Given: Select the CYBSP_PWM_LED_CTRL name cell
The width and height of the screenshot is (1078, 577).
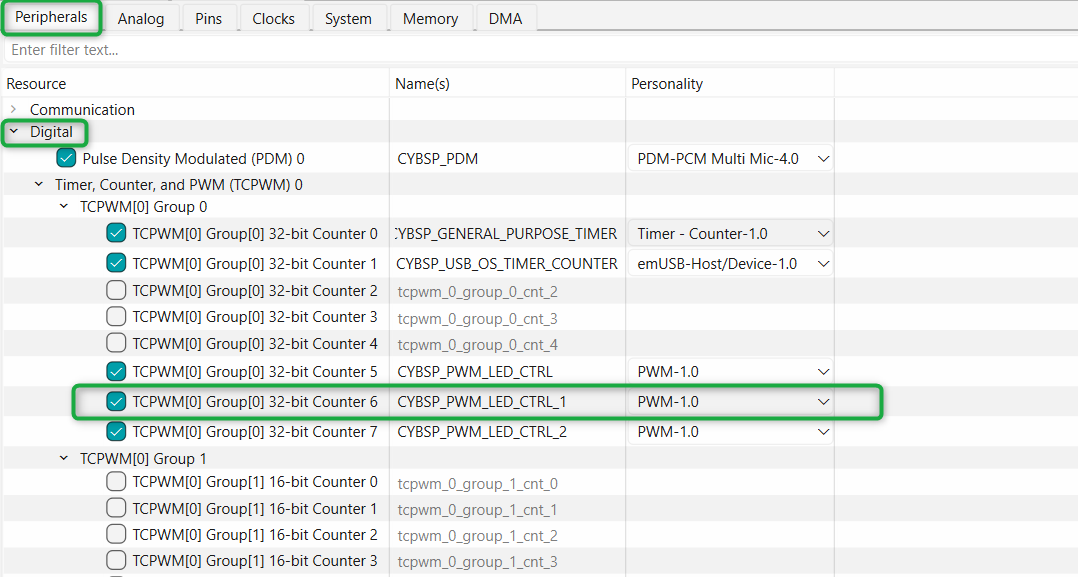Looking at the screenshot, I should [475, 372].
